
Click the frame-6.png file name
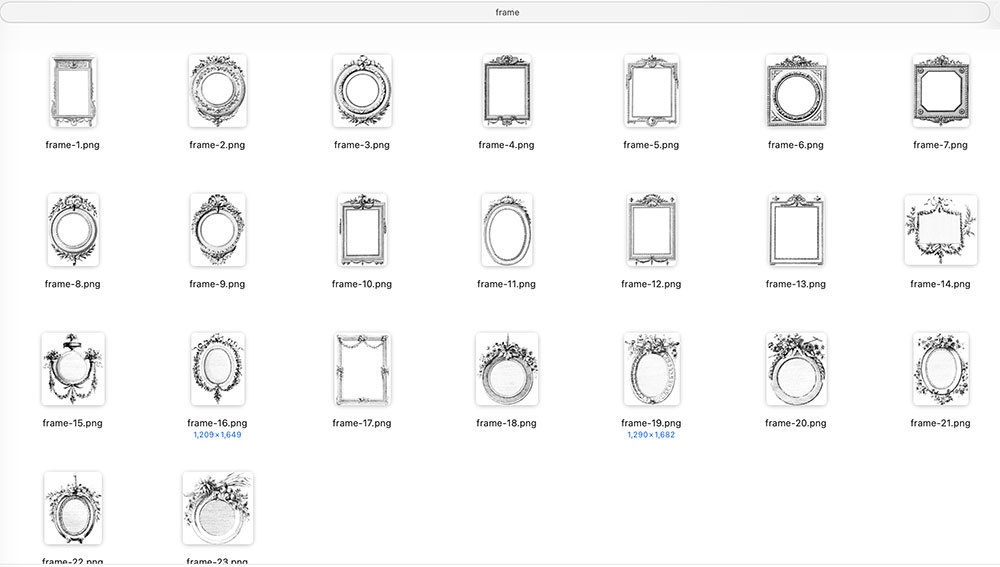pos(796,145)
